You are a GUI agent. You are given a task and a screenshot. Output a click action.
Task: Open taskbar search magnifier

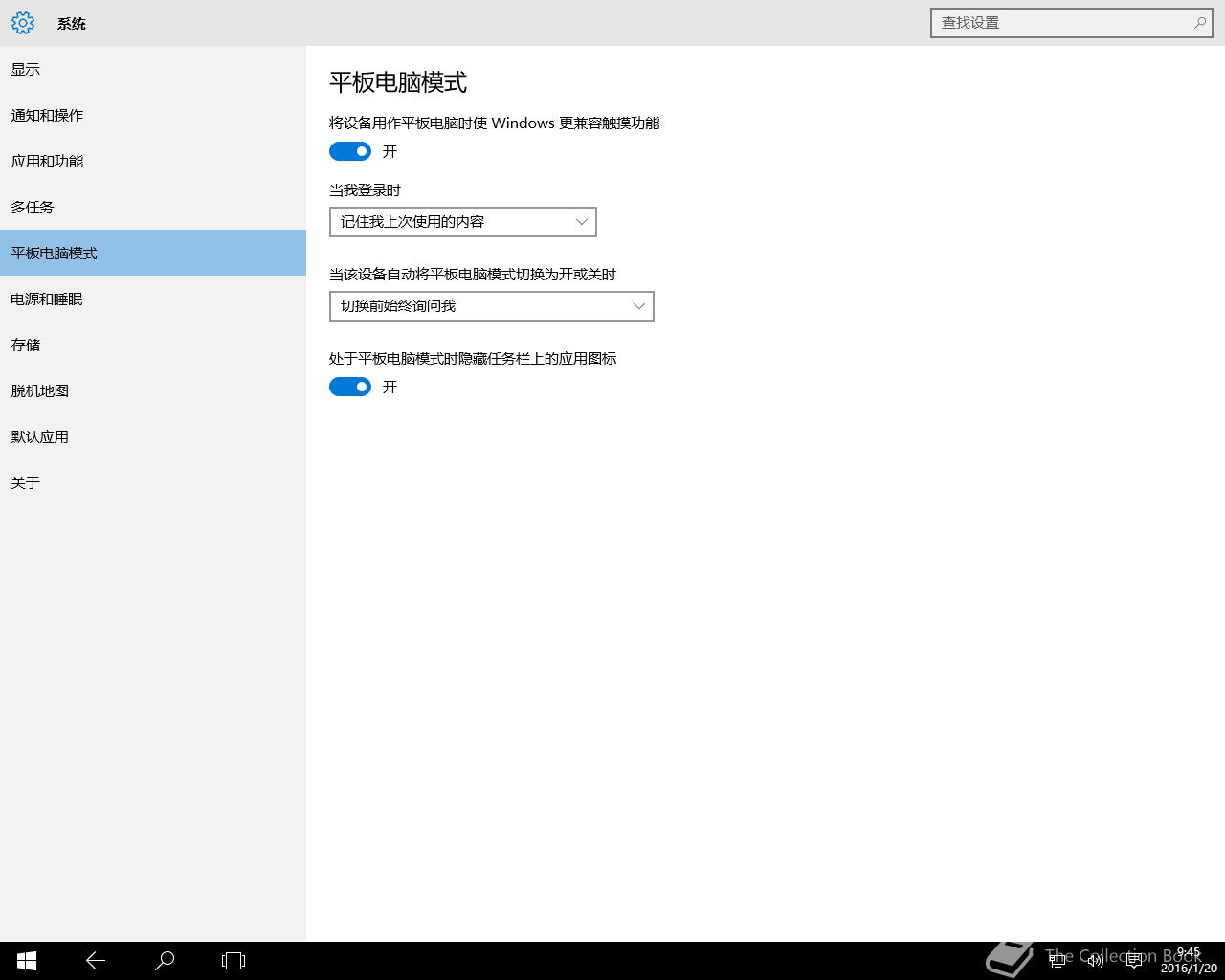(165, 961)
